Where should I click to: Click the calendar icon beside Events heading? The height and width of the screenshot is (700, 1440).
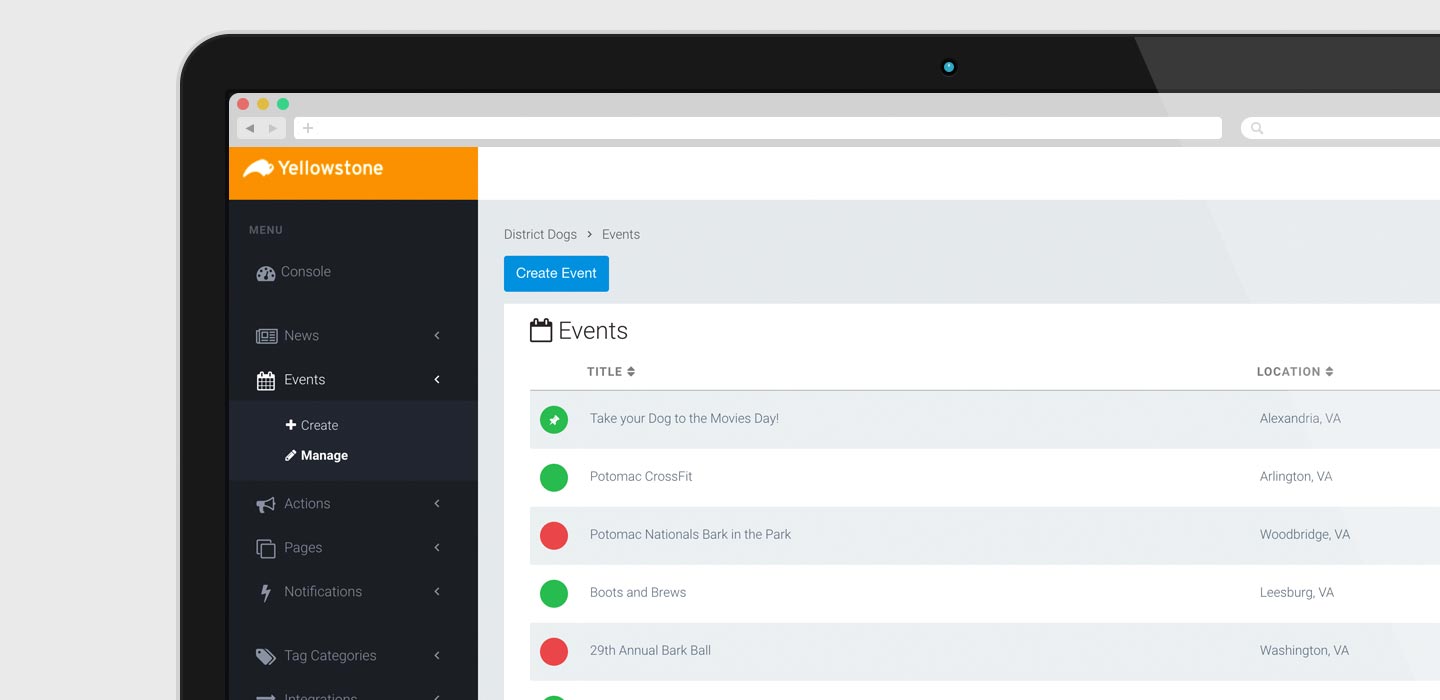click(x=541, y=331)
